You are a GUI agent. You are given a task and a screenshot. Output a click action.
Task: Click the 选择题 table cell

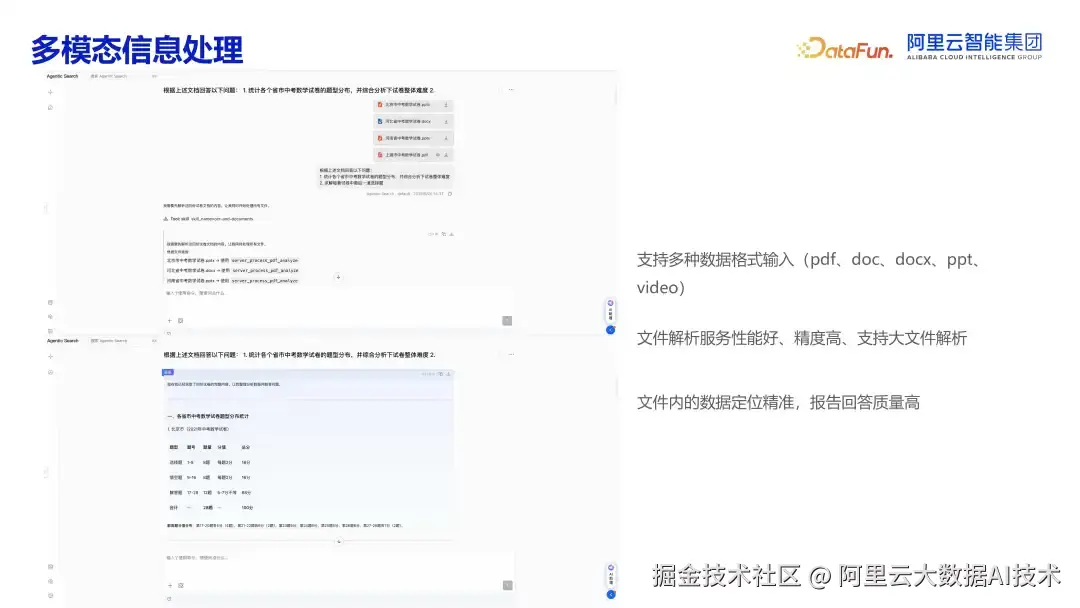[x=176, y=463]
